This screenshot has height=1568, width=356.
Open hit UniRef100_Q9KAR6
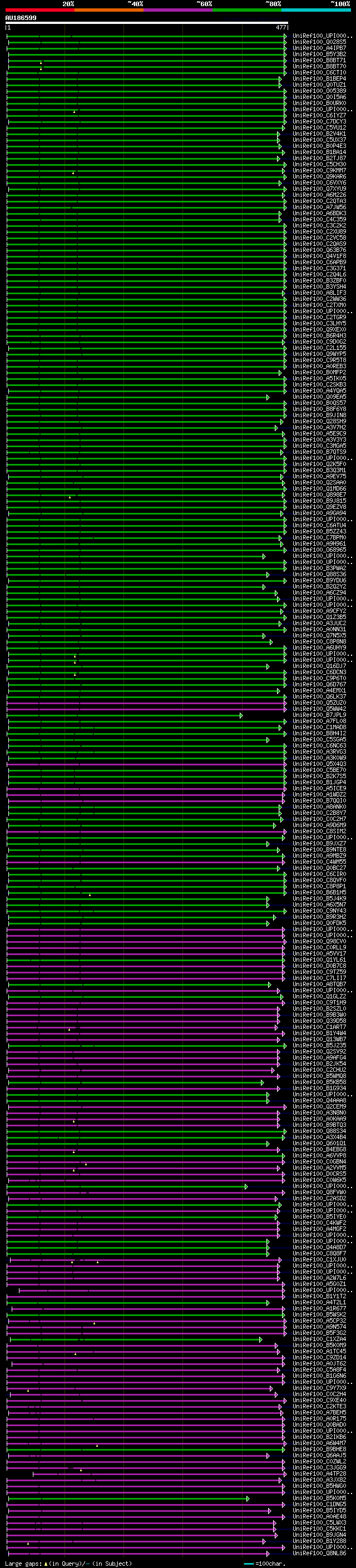pos(319,176)
